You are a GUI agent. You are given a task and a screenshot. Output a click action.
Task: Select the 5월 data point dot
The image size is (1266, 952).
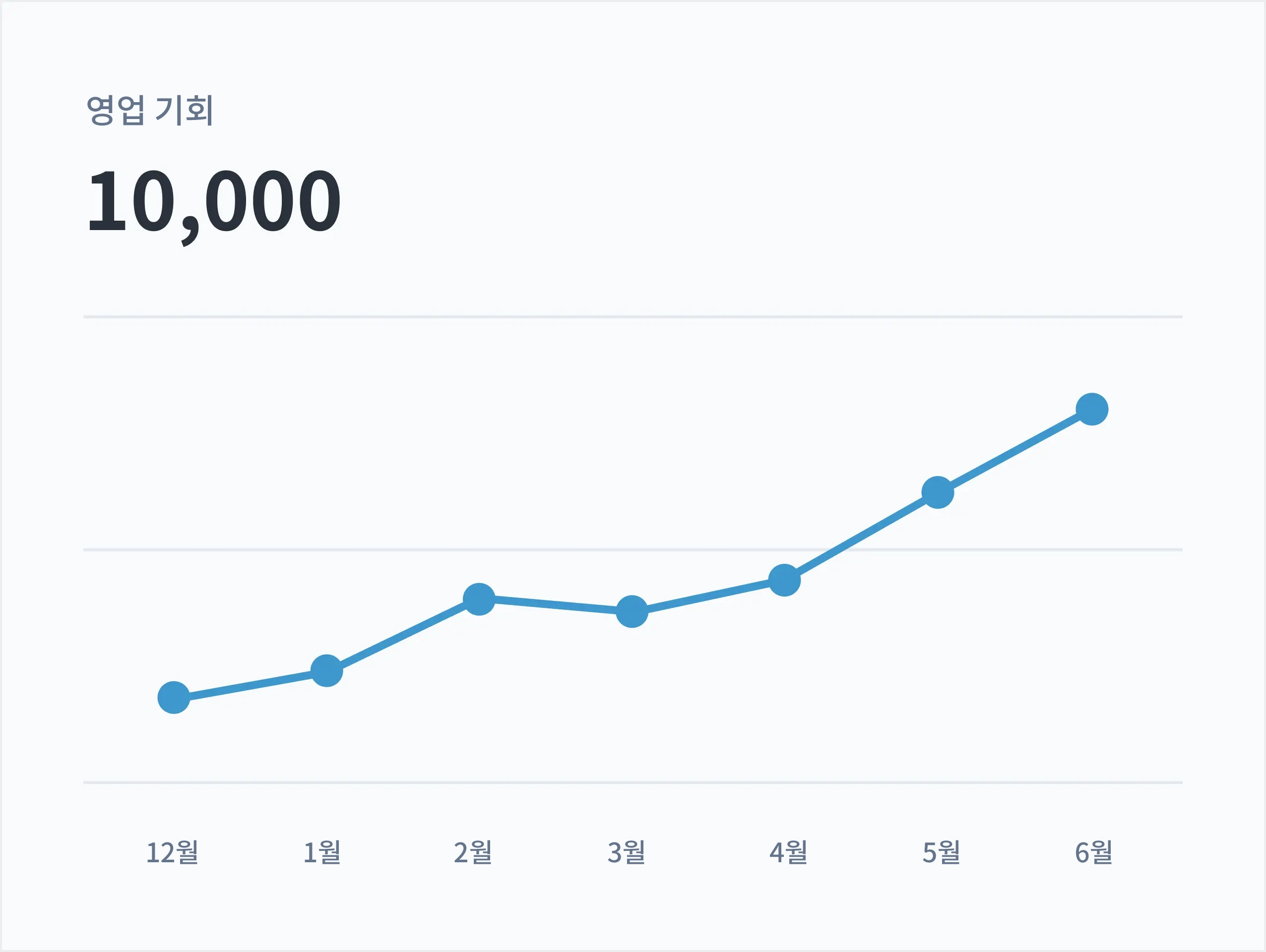(938, 492)
